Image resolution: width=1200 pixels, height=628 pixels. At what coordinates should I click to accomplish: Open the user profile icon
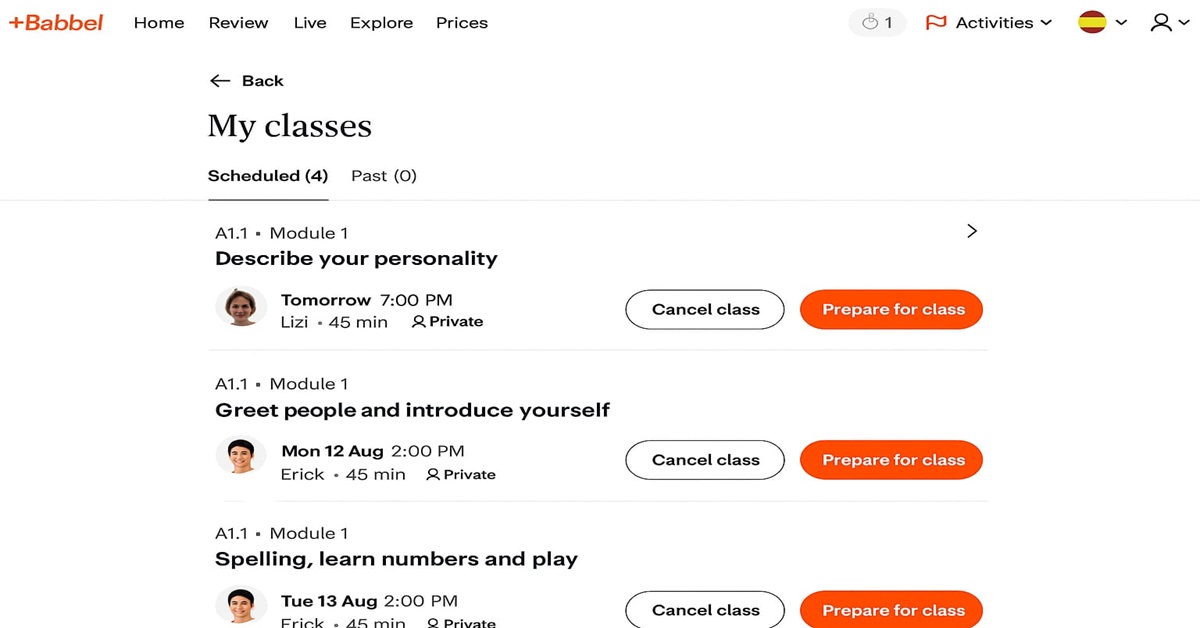(x=1160, y=22)
